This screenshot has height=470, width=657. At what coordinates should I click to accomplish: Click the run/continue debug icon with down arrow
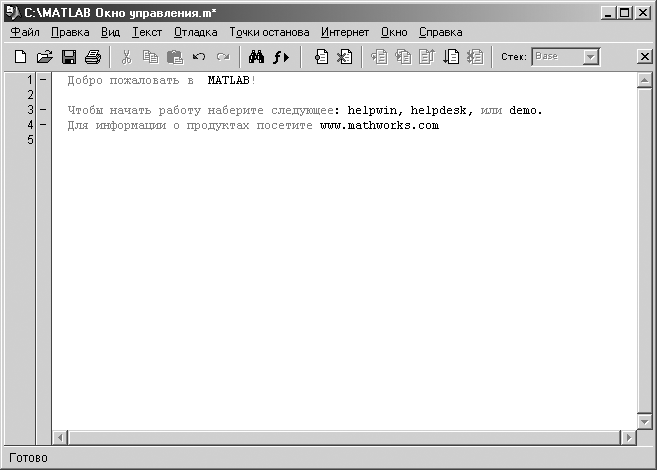click(x=451, y=57)
